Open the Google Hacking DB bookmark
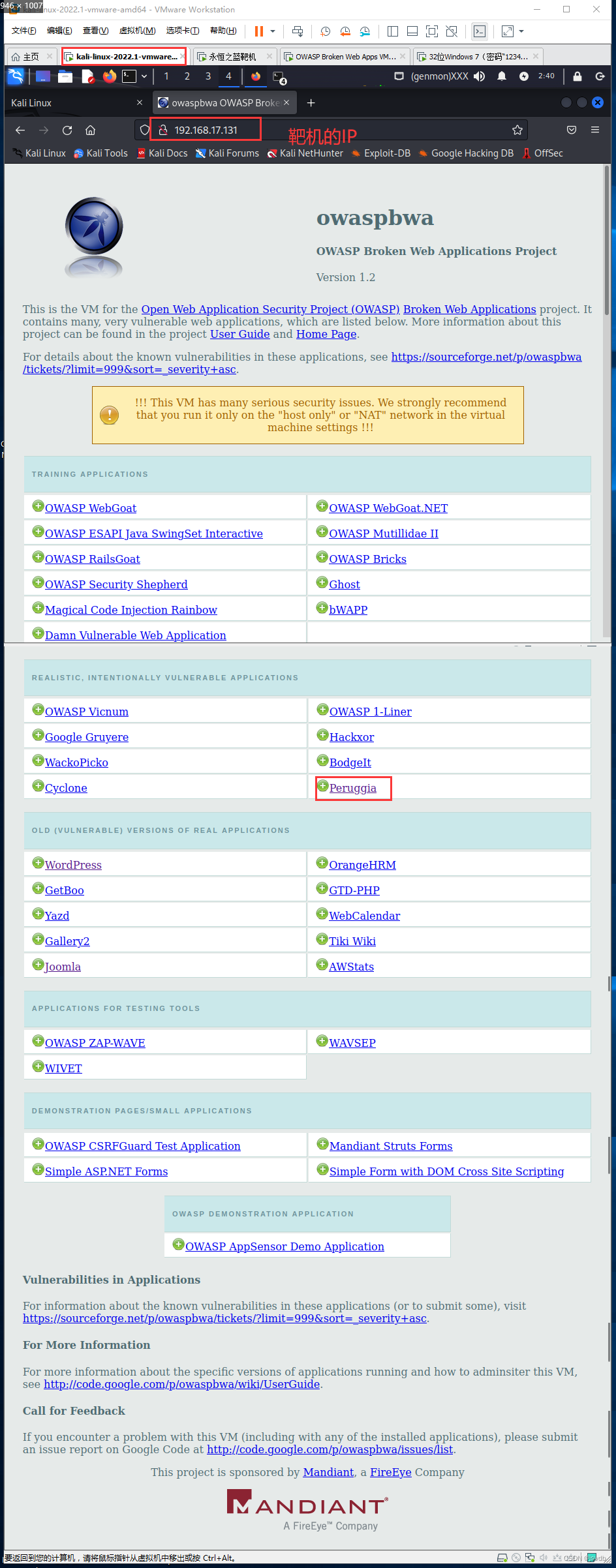616x1568 pixels. 466,153
